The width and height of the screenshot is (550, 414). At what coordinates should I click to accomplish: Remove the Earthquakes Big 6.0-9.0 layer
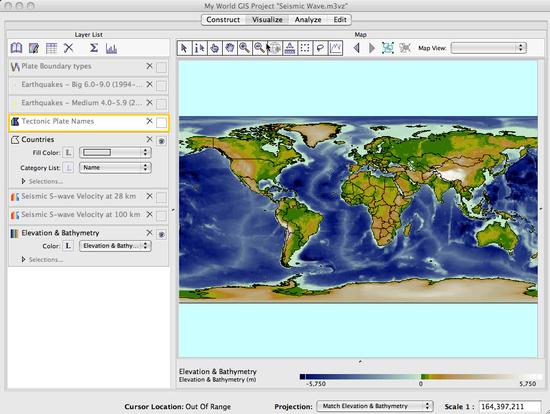pyautogui.click(x=149, y=84)
